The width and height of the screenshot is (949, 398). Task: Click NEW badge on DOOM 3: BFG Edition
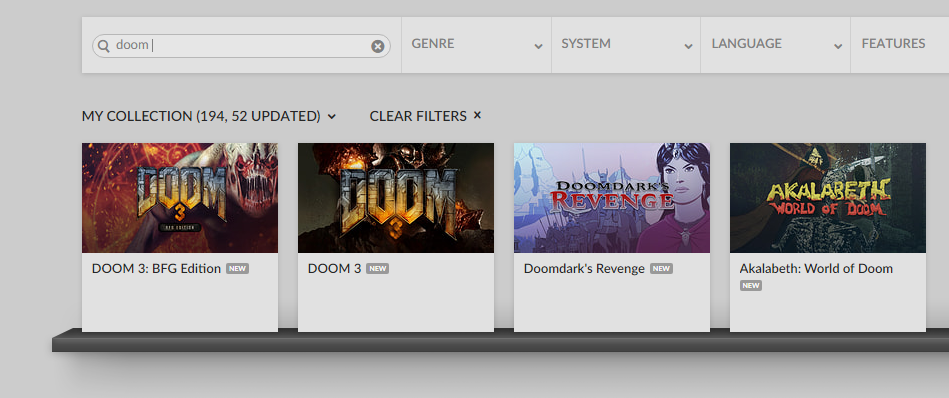coord(237,269)
